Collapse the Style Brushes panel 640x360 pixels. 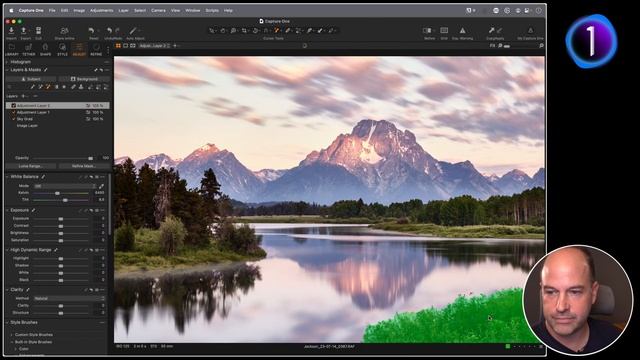(7, 322)
